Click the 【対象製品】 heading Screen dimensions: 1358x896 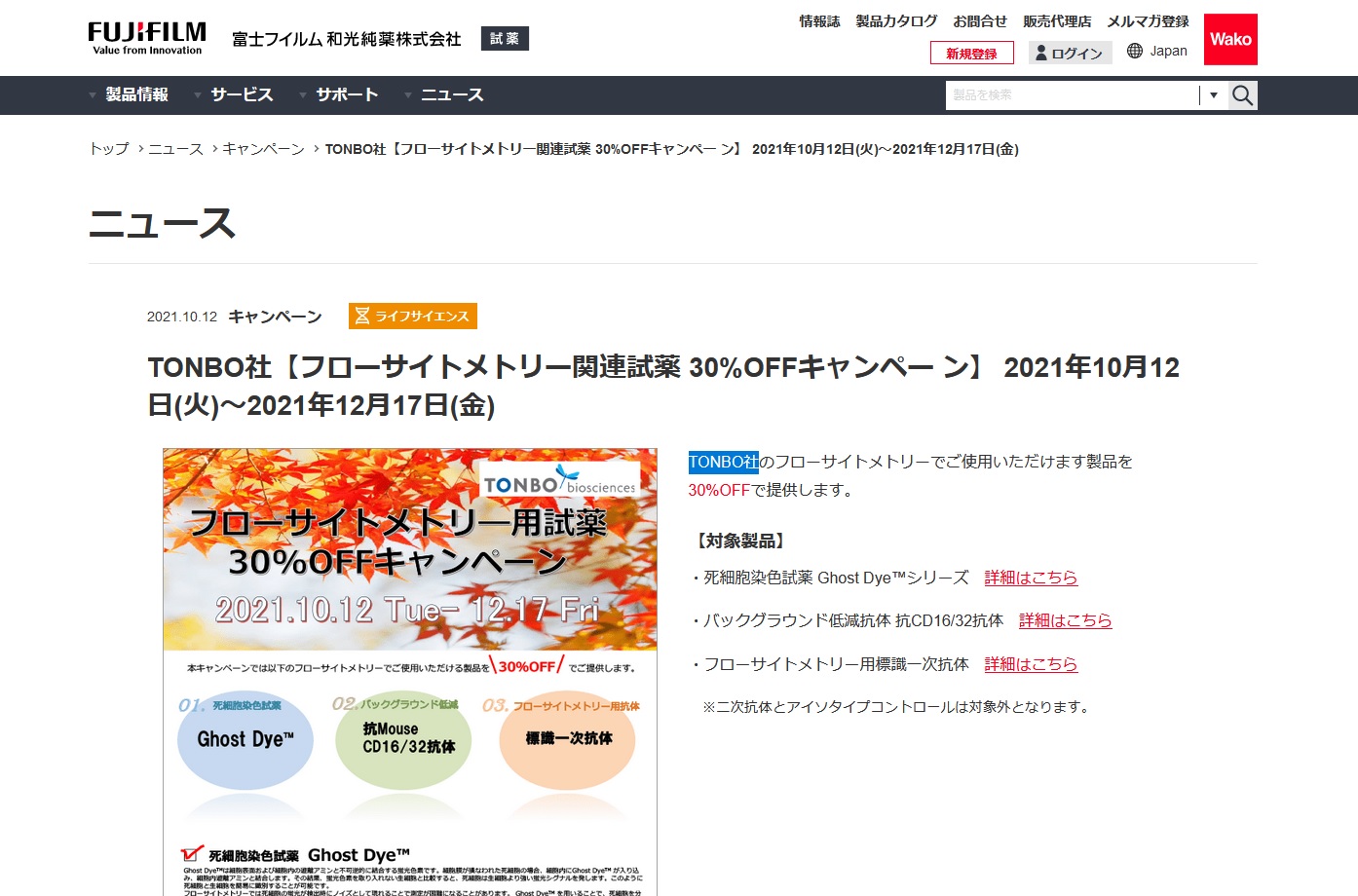coord(740,541)
